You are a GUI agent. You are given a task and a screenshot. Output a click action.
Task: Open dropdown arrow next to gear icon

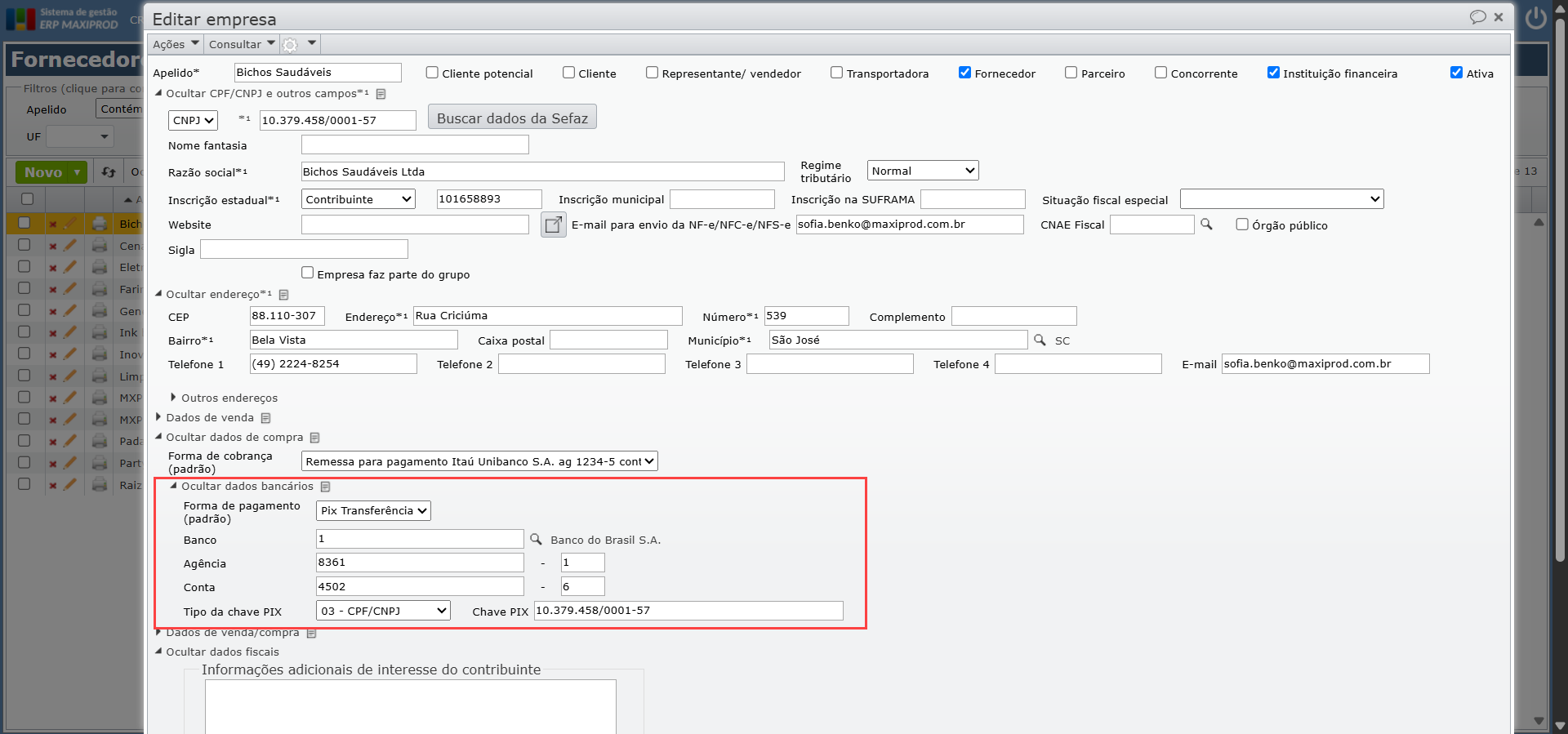tap(311, 42)
